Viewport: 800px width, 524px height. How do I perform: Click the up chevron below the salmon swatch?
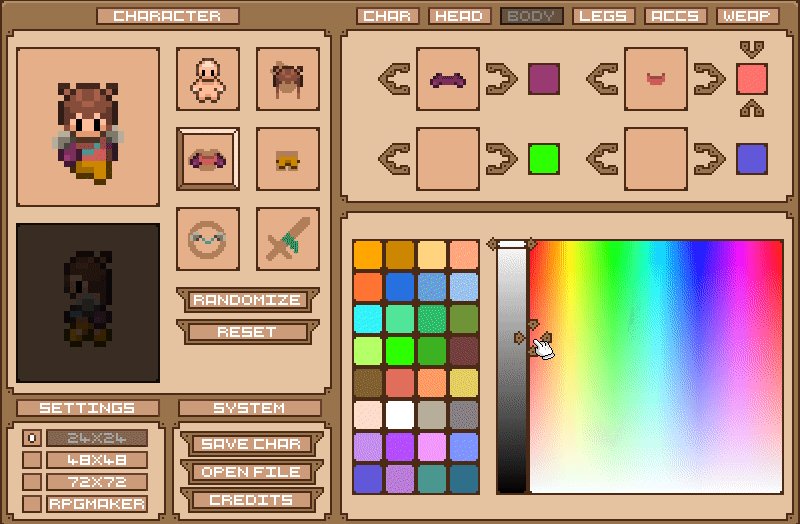pyautogui.click(x=752, y=108)
